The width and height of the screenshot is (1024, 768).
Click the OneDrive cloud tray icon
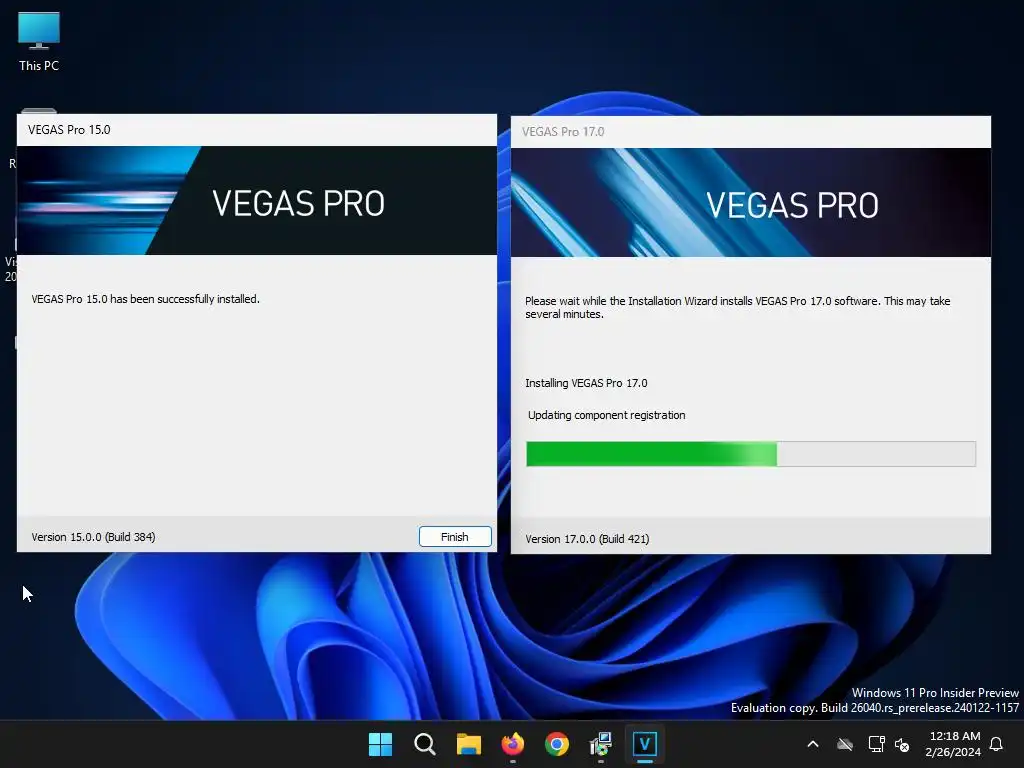coord(845,744)
